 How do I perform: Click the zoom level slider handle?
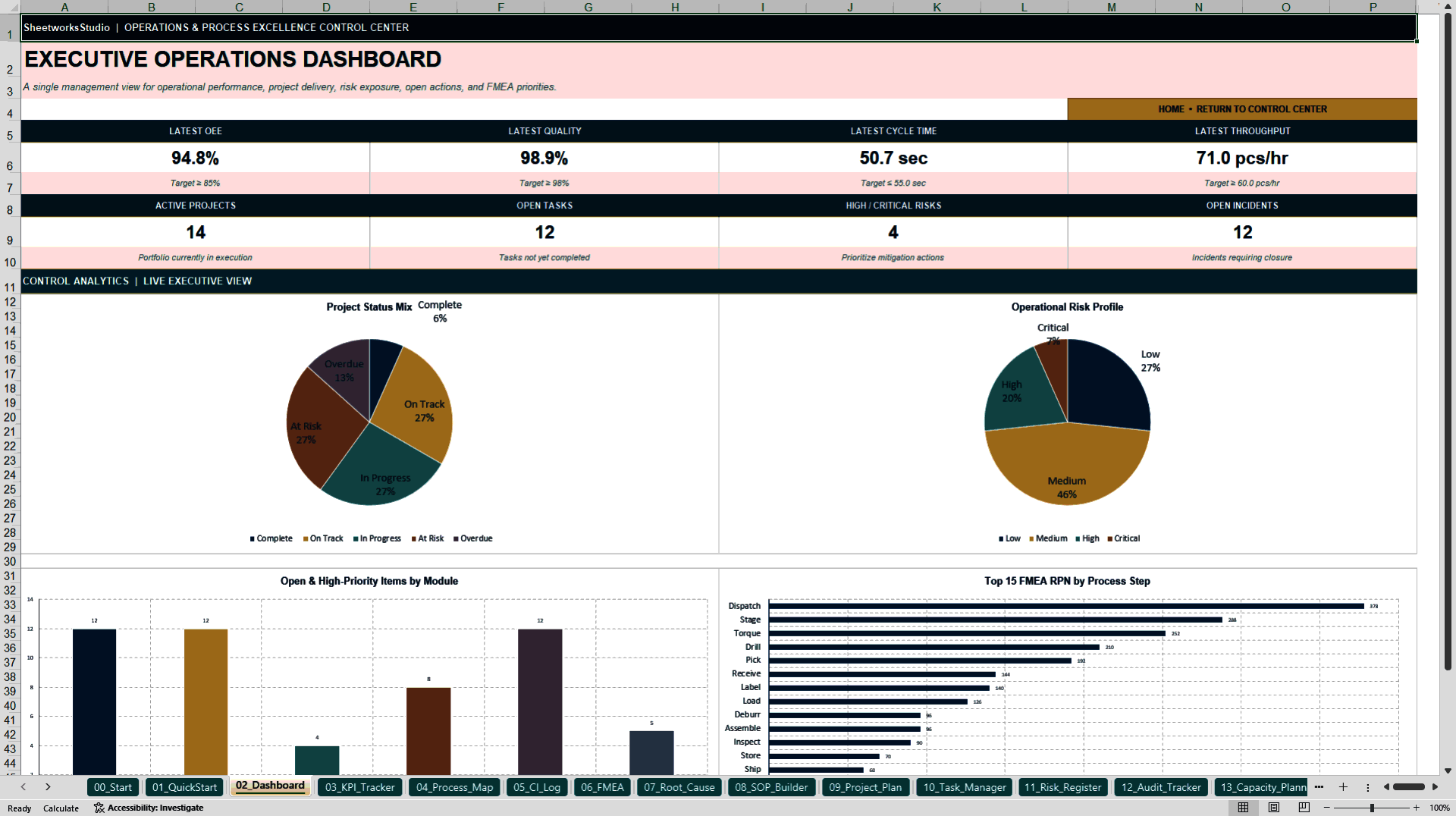point(1372,808)
